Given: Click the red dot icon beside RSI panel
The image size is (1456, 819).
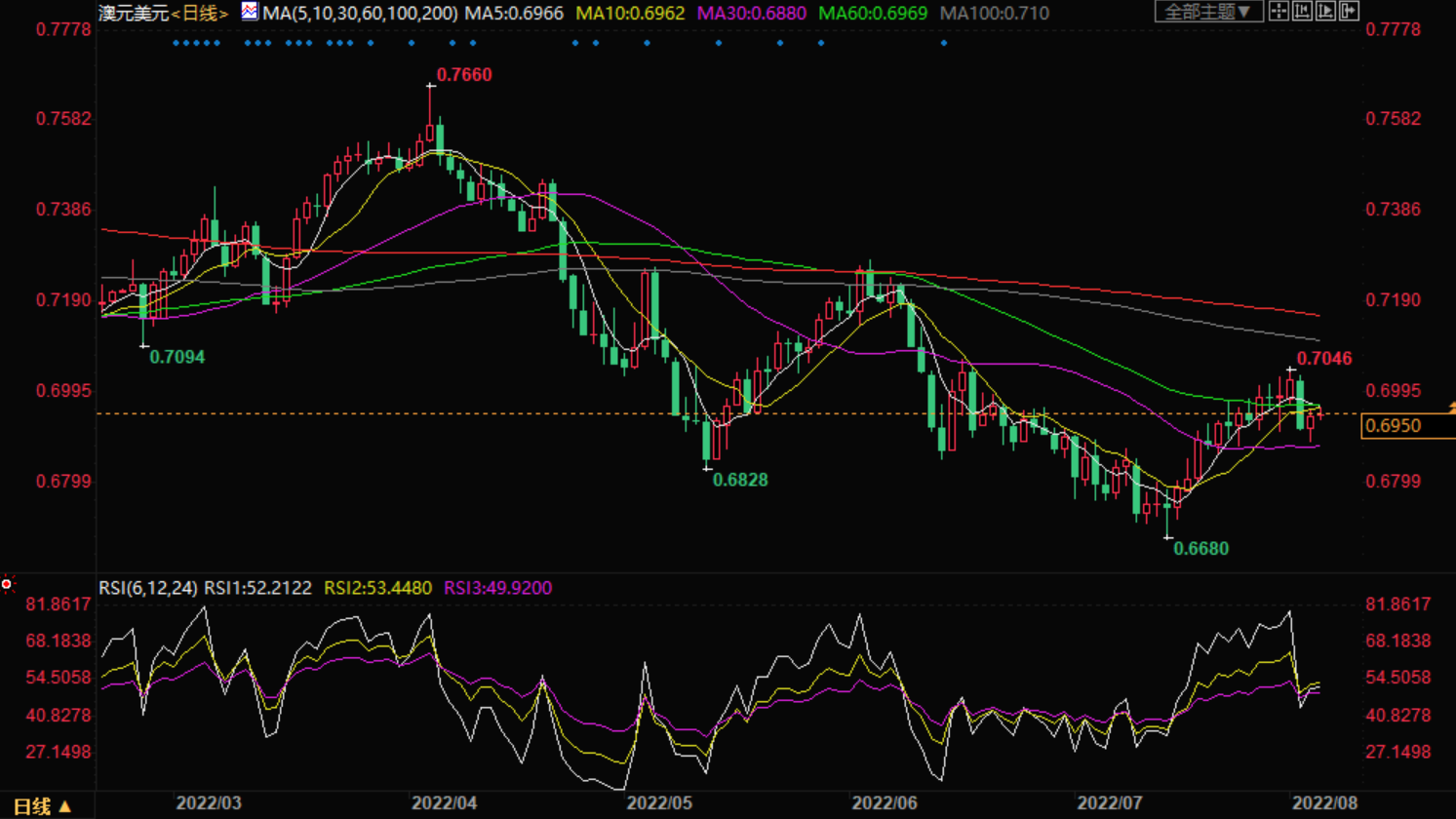Looking at the screenshot, I should (7, 584).
